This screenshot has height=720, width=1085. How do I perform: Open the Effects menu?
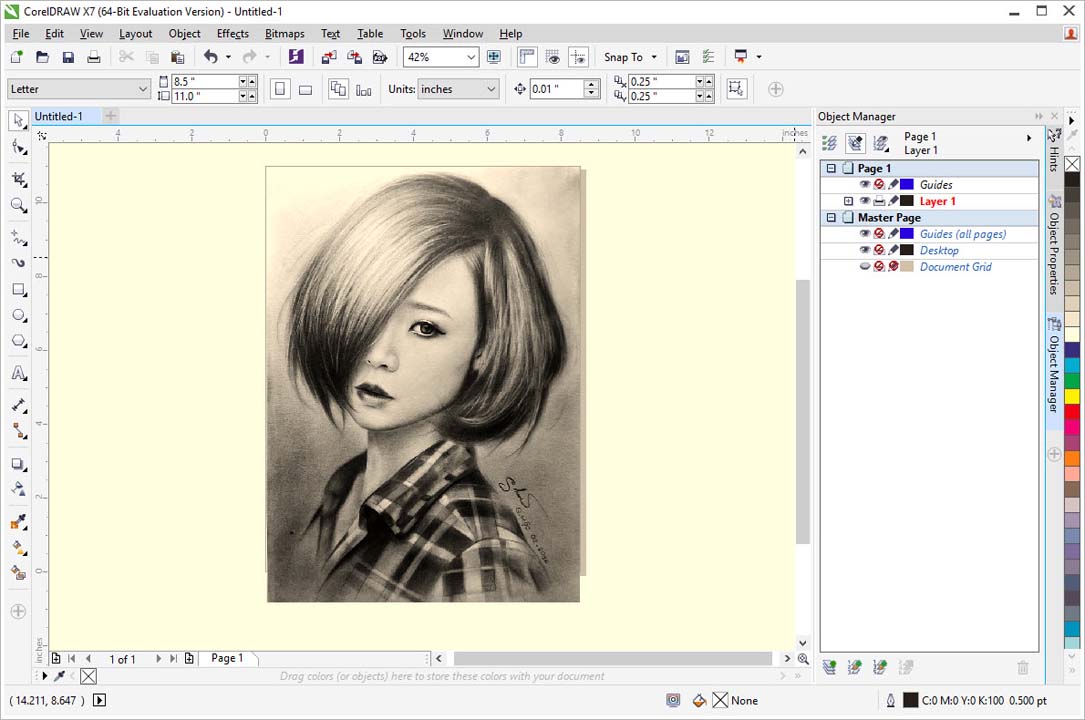[x=232, y=33]
